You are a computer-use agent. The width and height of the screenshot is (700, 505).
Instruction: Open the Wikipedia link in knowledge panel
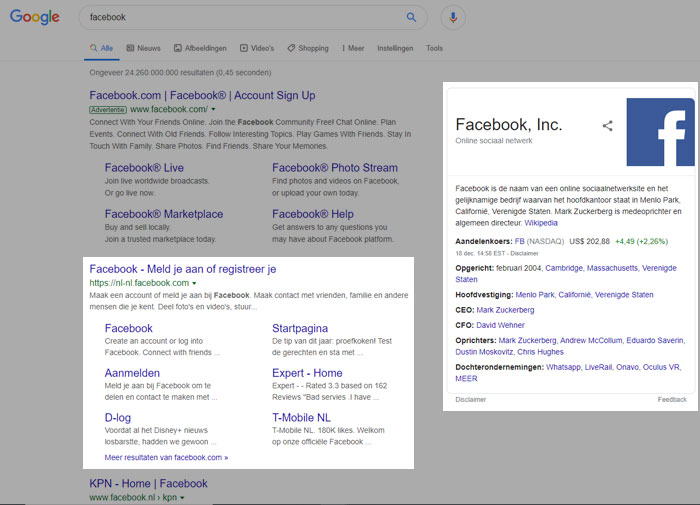(x=541, y=223)
